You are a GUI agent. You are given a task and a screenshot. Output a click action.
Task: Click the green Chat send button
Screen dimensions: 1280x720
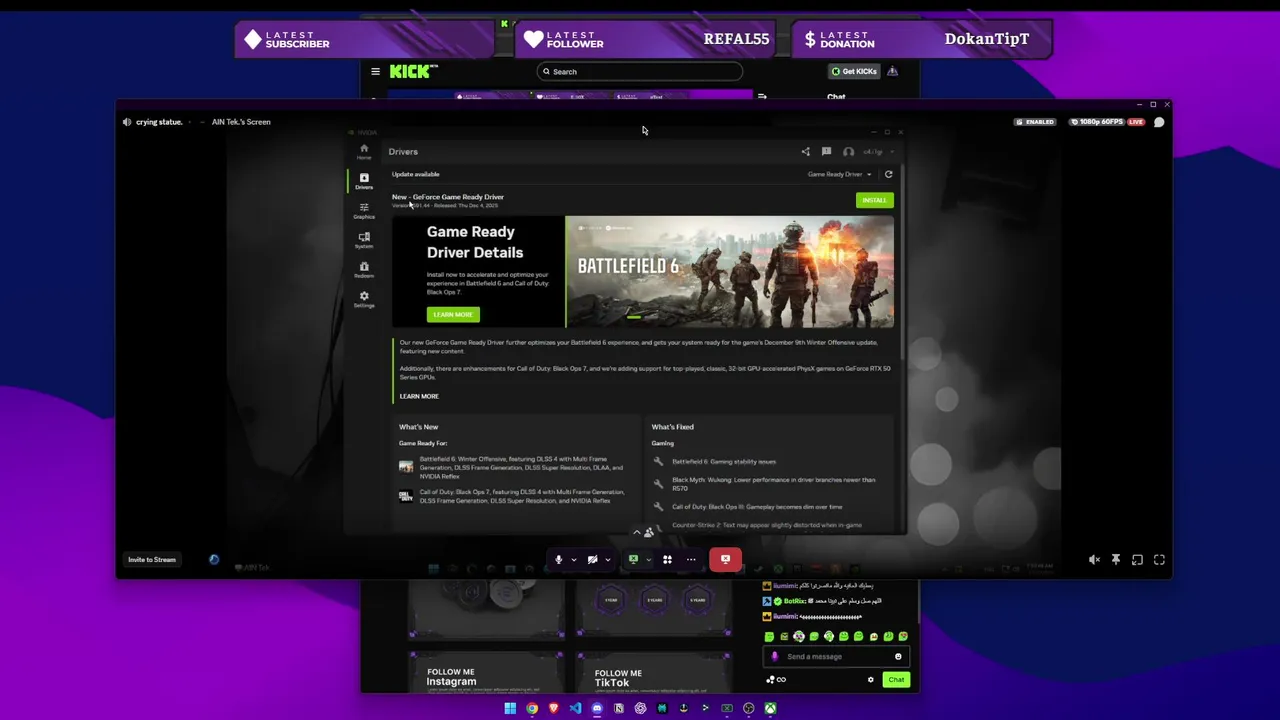(x=896, y=680)
